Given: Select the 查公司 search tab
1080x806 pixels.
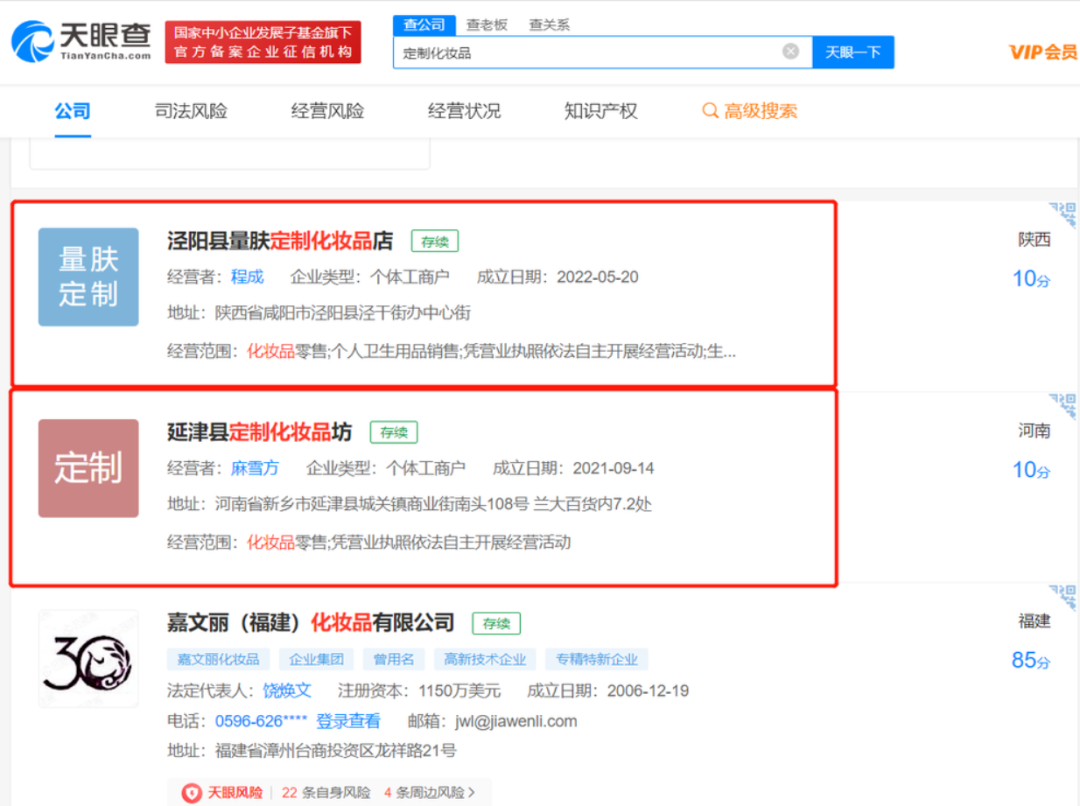Looking at the screenshot, I should pyautogui.click(x=424, y=25).
